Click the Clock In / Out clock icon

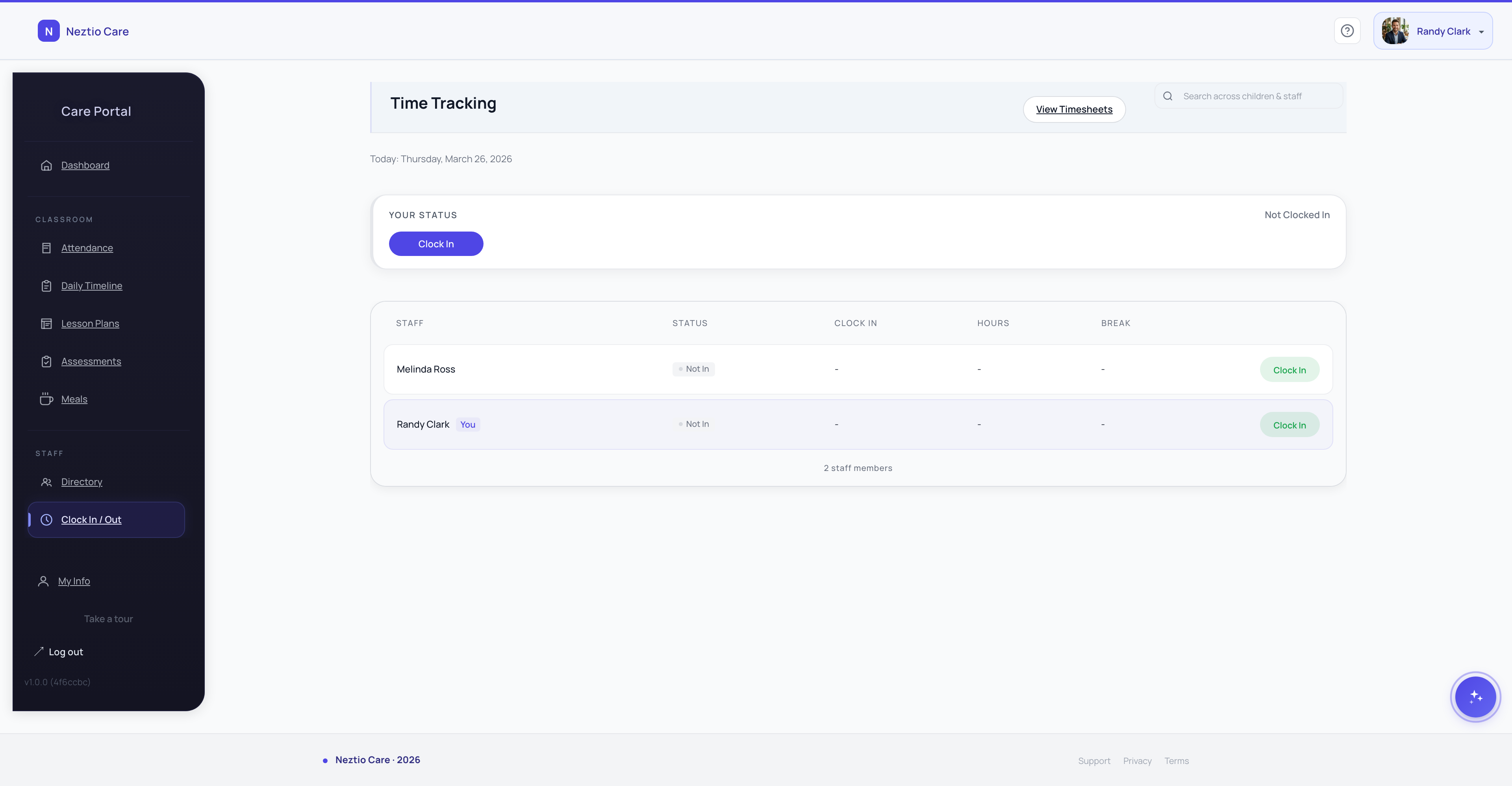47,519
